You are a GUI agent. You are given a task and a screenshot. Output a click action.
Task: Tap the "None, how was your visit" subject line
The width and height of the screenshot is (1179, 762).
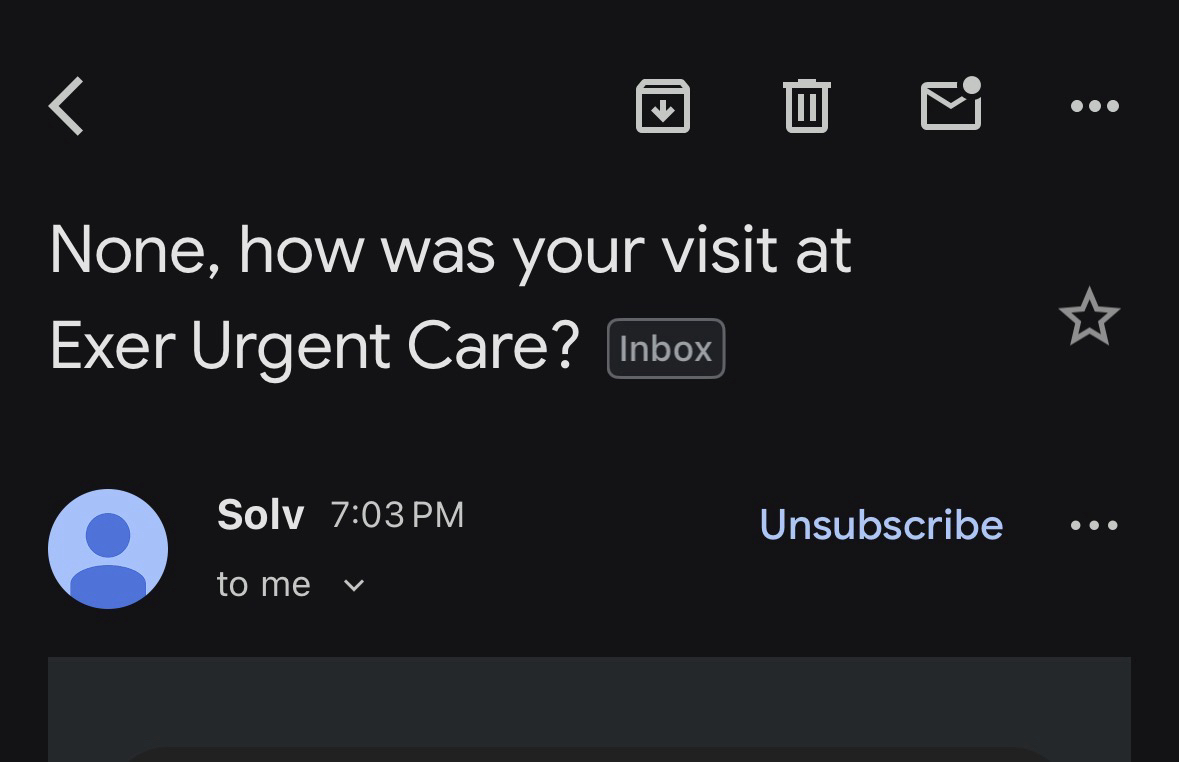pos(450,250)
